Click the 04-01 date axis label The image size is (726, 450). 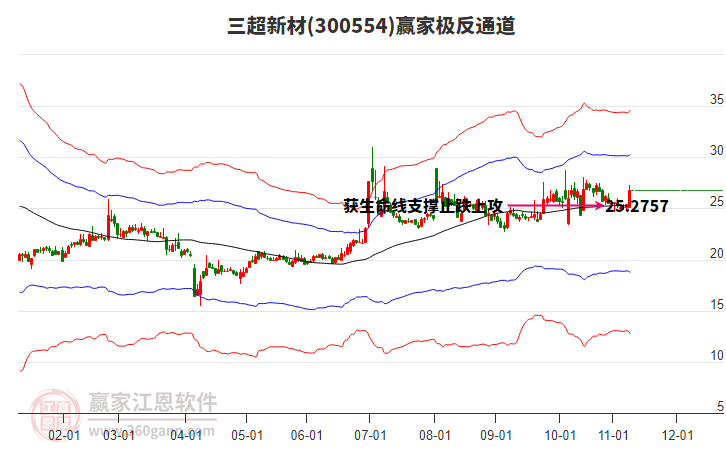(x=186, y=435)
